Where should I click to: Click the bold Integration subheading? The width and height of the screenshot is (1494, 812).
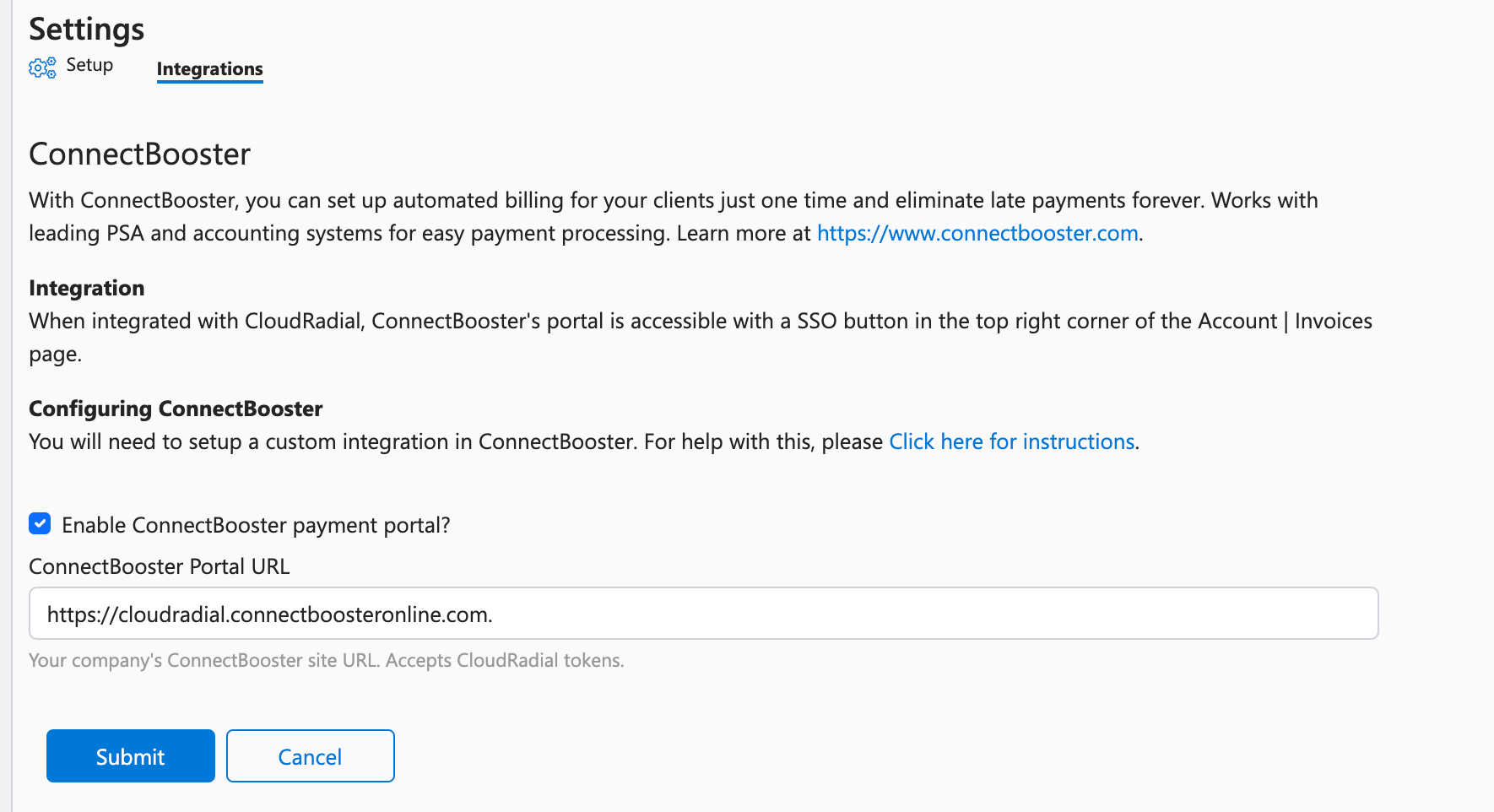(x=87, y=288)
